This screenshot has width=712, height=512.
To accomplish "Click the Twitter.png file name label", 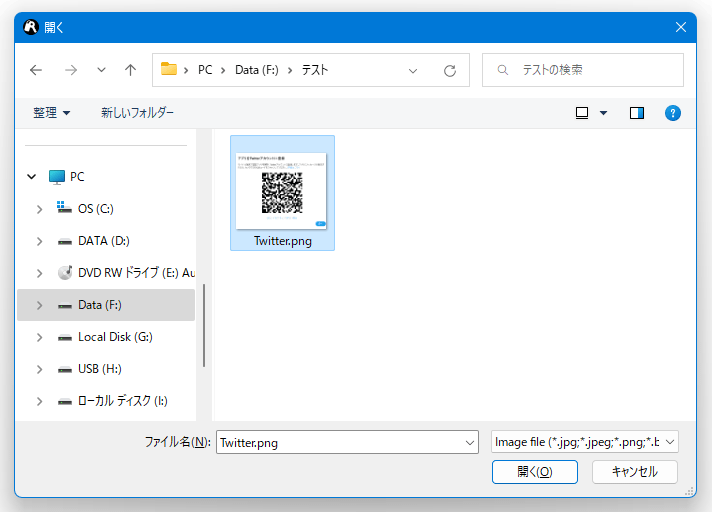I will coord(282,241).
